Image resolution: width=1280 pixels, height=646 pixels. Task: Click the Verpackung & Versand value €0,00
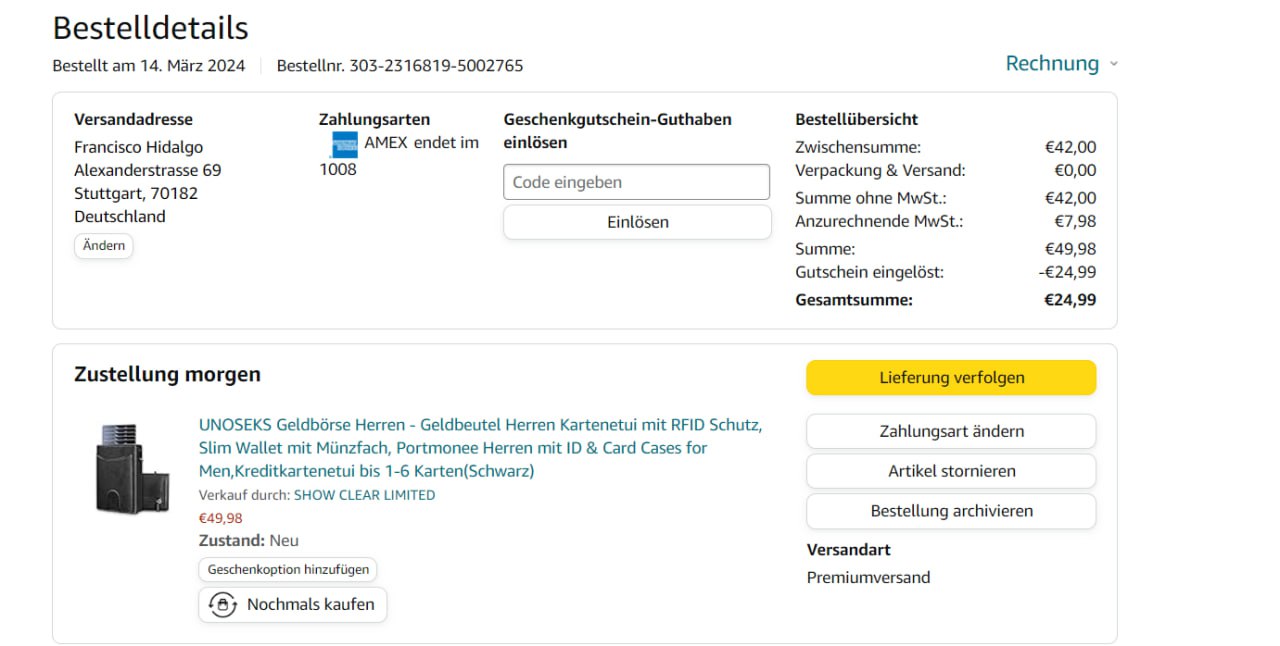pyautogui.click(x=1075, y=170)
